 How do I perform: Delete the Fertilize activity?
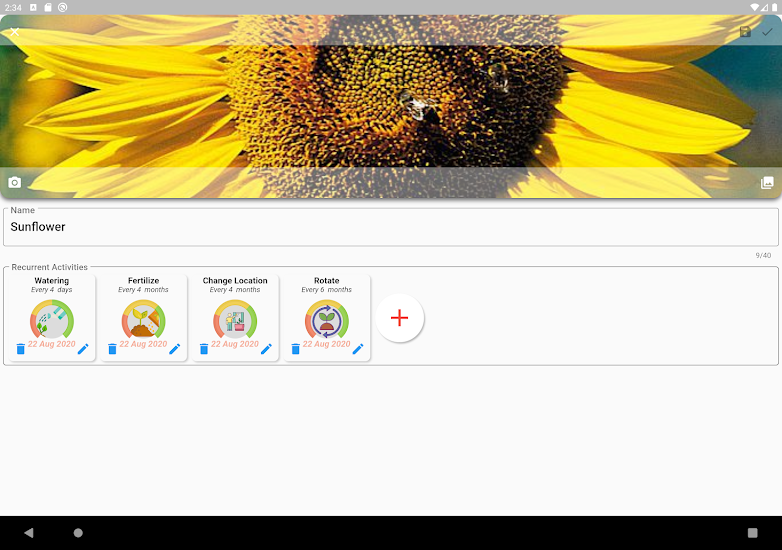[x=112, y=349]
